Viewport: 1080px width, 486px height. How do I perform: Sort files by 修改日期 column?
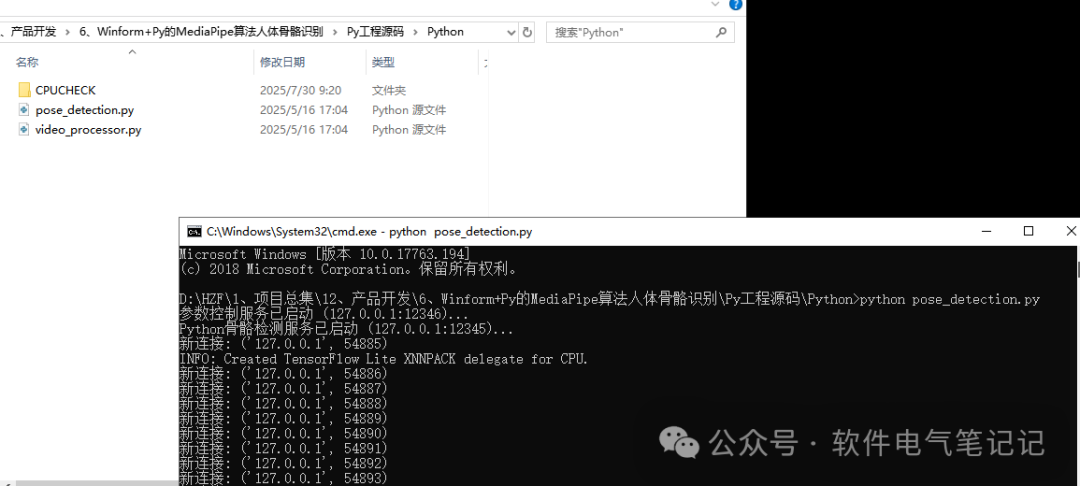tap(282, 62)
